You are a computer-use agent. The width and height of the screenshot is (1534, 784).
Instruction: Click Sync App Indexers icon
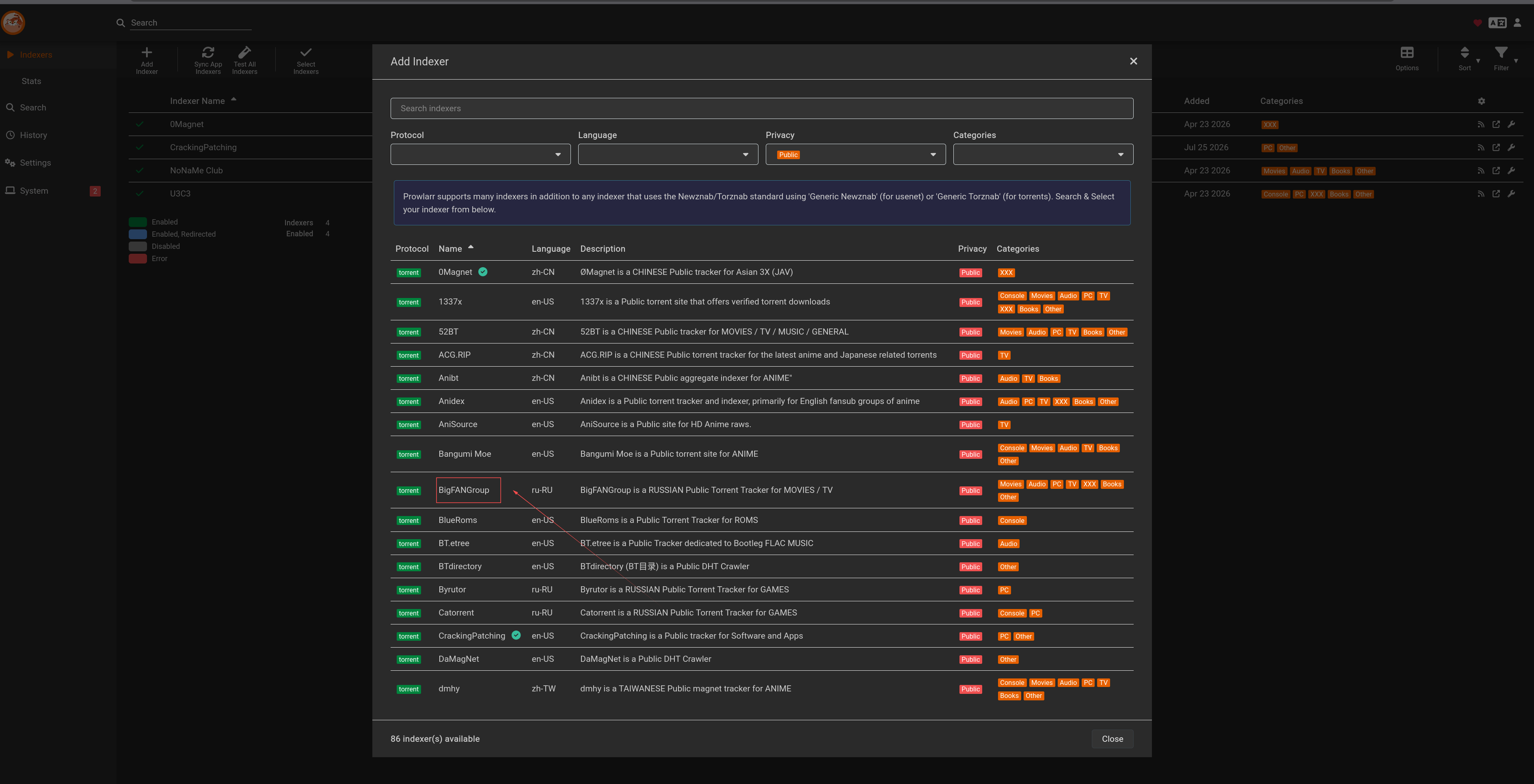click(208, 52)
